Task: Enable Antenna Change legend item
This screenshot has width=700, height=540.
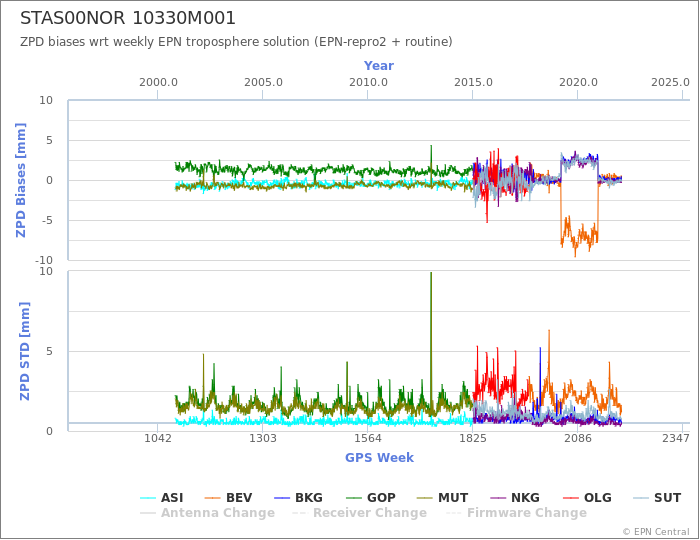Action: (207, 513)
